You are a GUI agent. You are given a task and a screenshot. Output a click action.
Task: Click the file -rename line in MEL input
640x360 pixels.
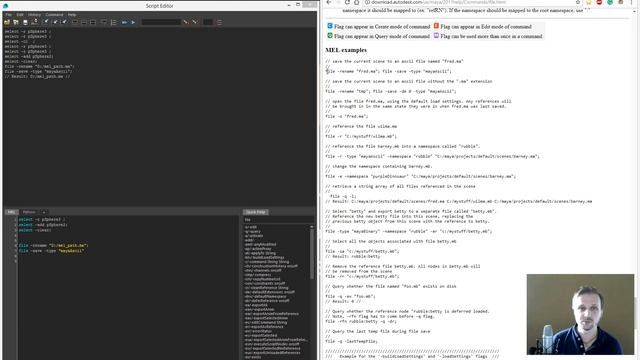click(x=53, y=246)
